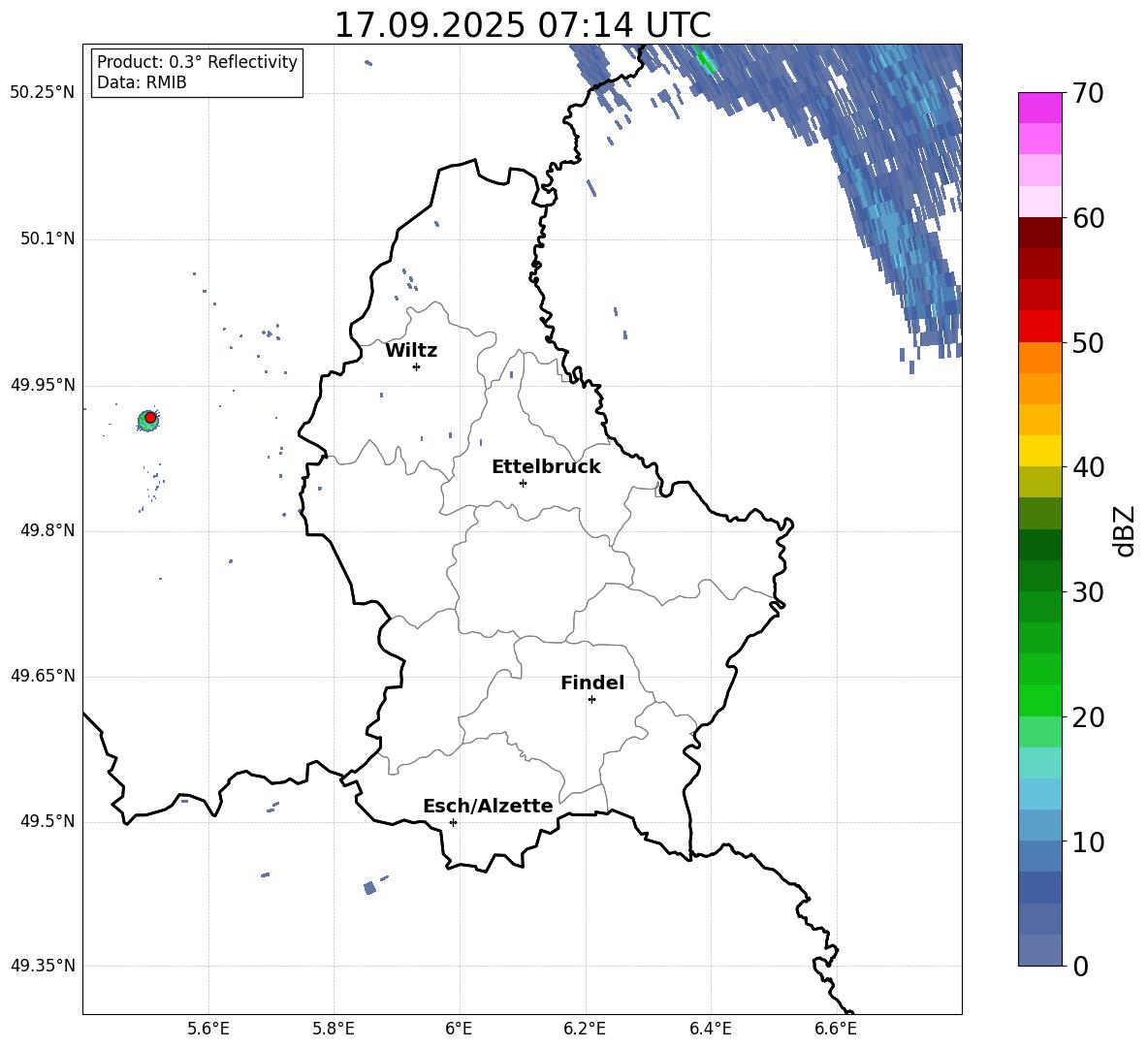
Task: Click the Product: 0.3° Reflectivity text
Action: (x=197, y=61)
